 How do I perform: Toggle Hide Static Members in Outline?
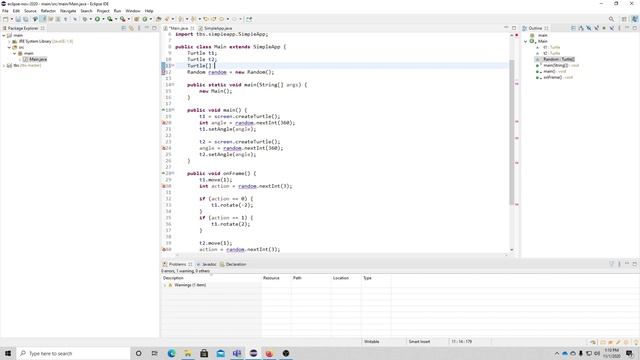click(597, 28)
